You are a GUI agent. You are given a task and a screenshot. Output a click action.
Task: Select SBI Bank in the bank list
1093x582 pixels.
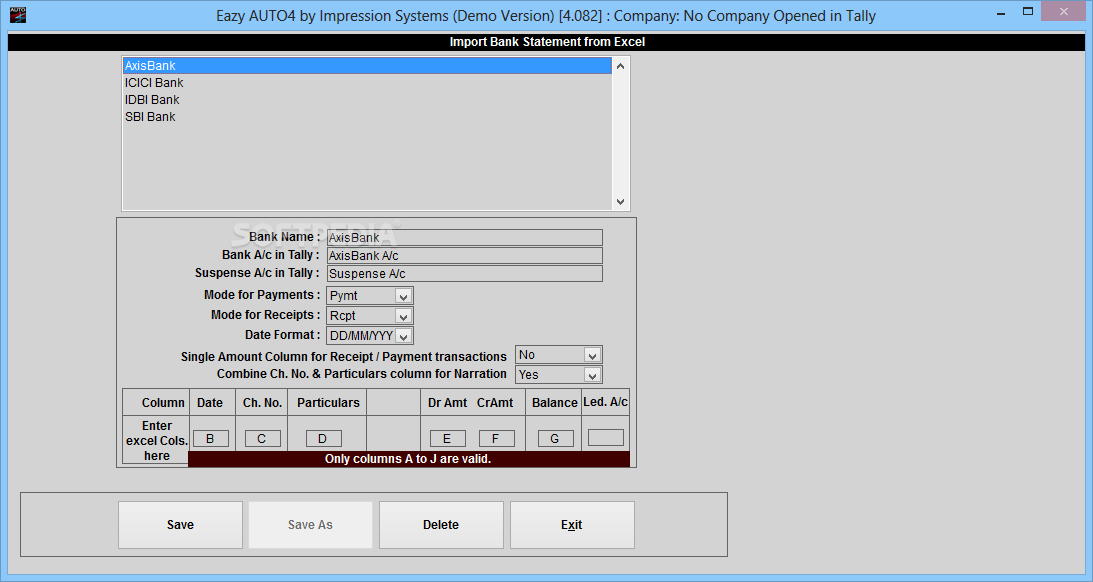367,117
